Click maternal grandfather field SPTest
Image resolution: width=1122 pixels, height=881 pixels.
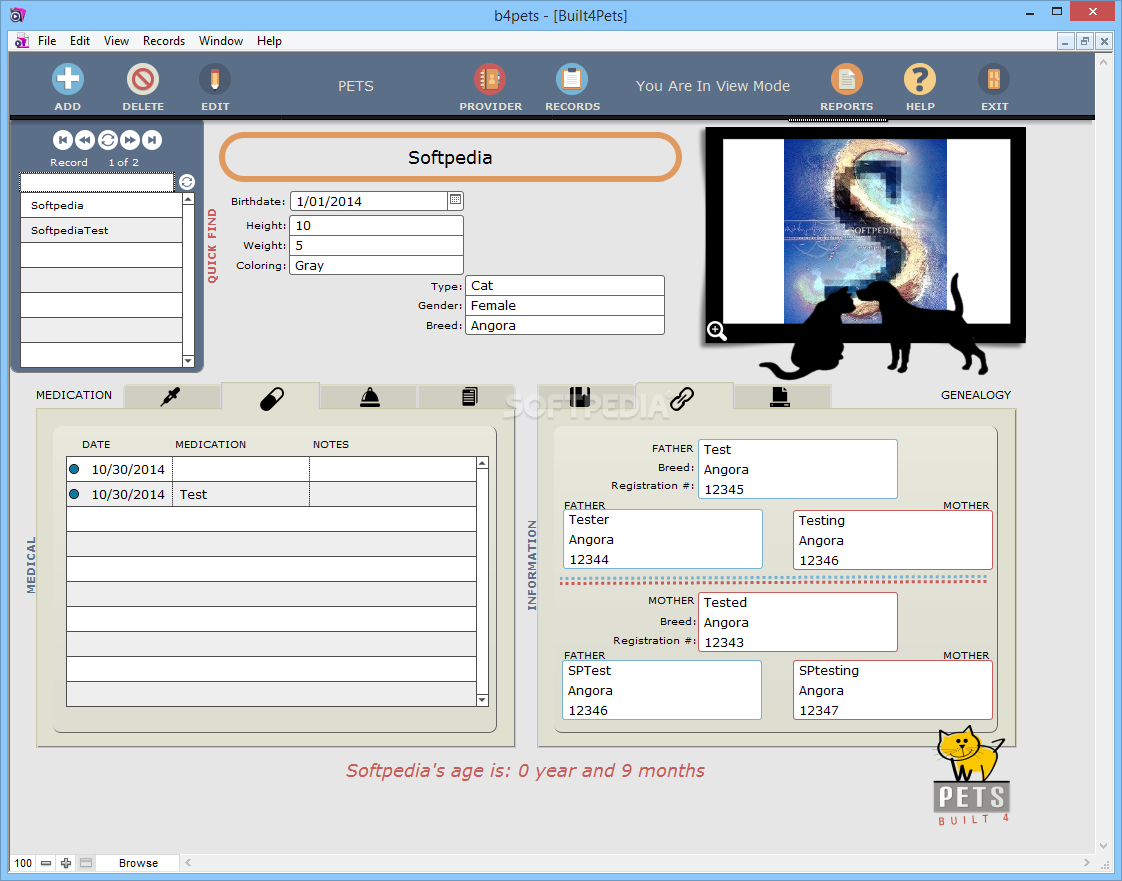pos(662,671)
